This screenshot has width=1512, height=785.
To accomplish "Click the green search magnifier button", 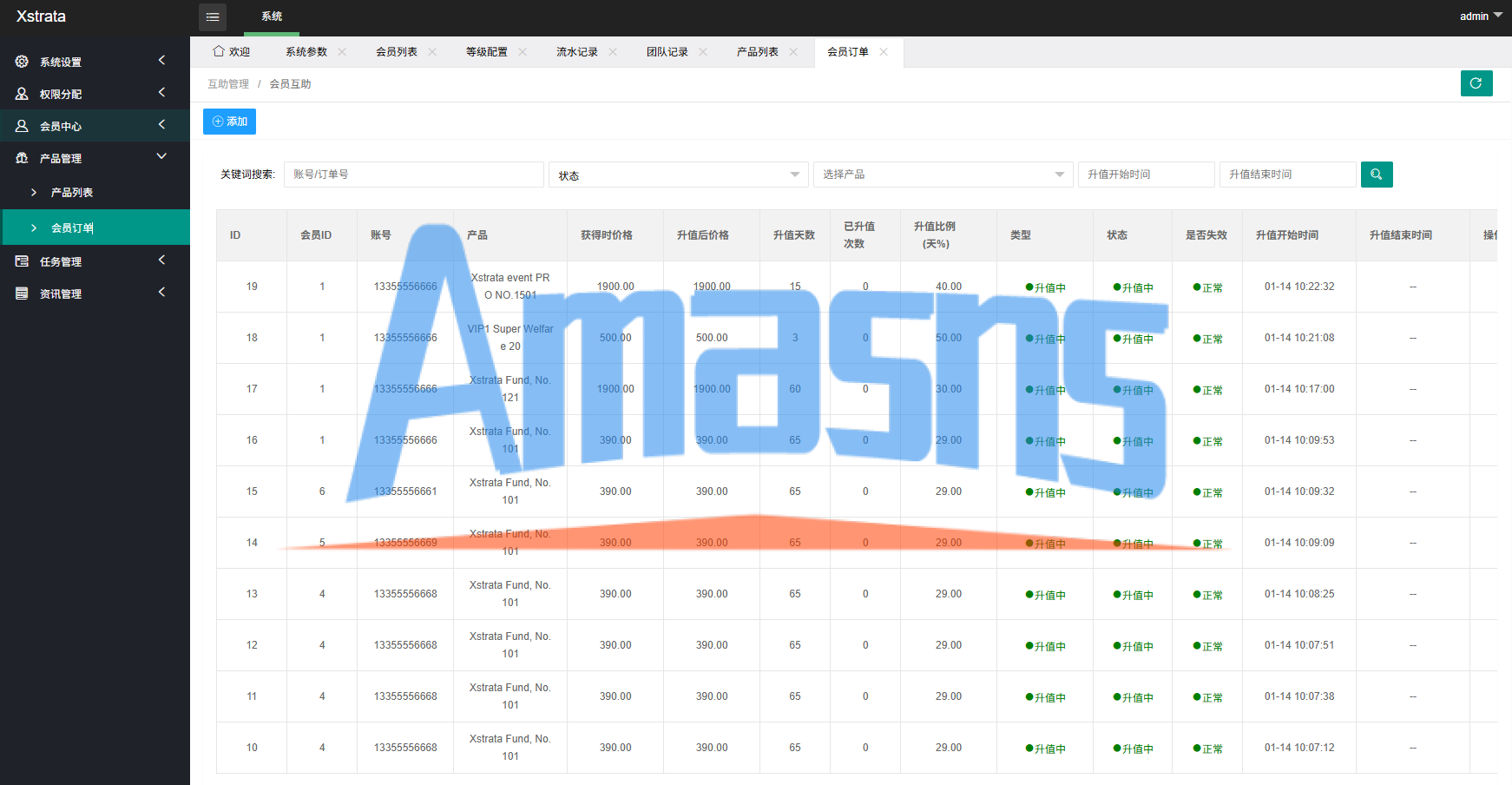I will pyautogui.click(x=1377, y=175).
